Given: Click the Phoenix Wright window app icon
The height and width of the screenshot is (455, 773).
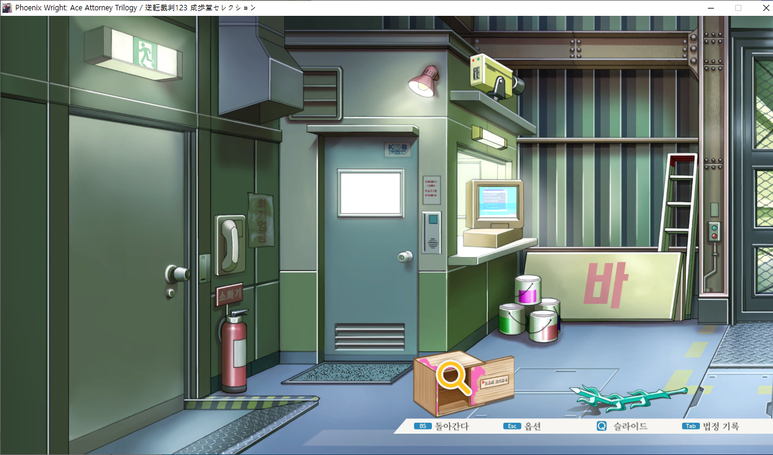Looking at the screenshot, I should [x=7, y=8].
